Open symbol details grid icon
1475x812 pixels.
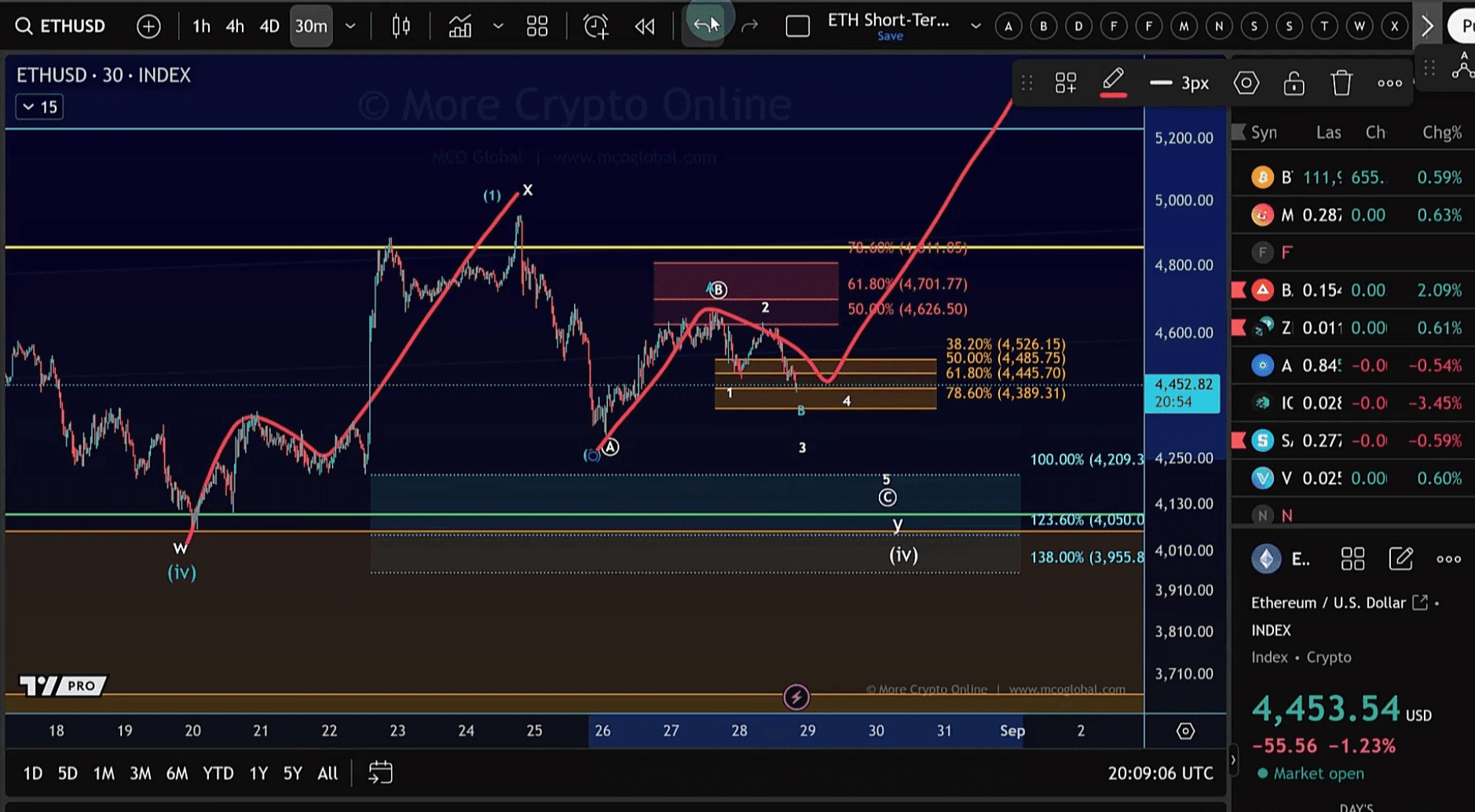(x=1352, y=559)
